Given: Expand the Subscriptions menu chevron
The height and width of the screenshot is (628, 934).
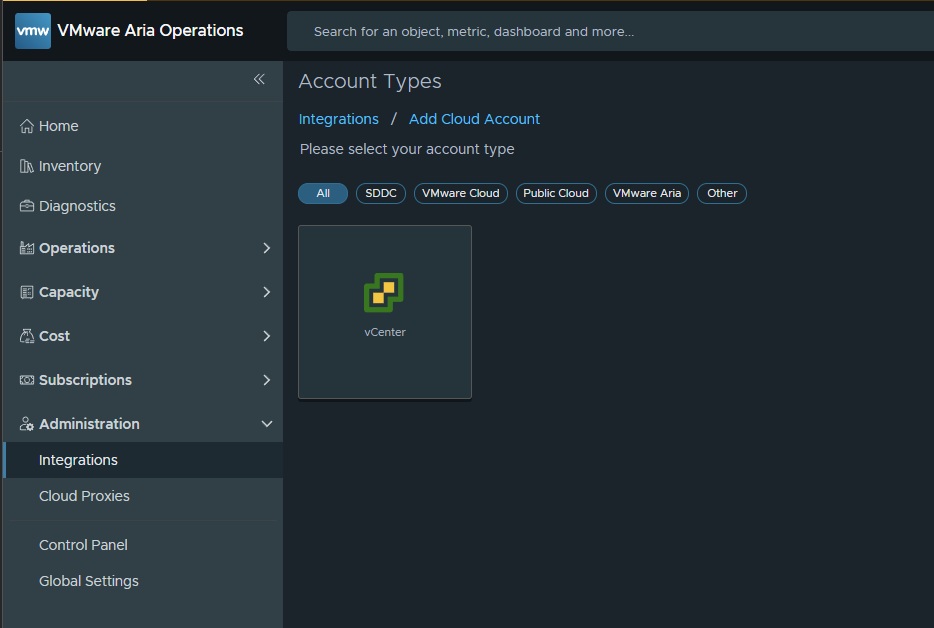Looking at the screenshot, I should click(267, 380).
